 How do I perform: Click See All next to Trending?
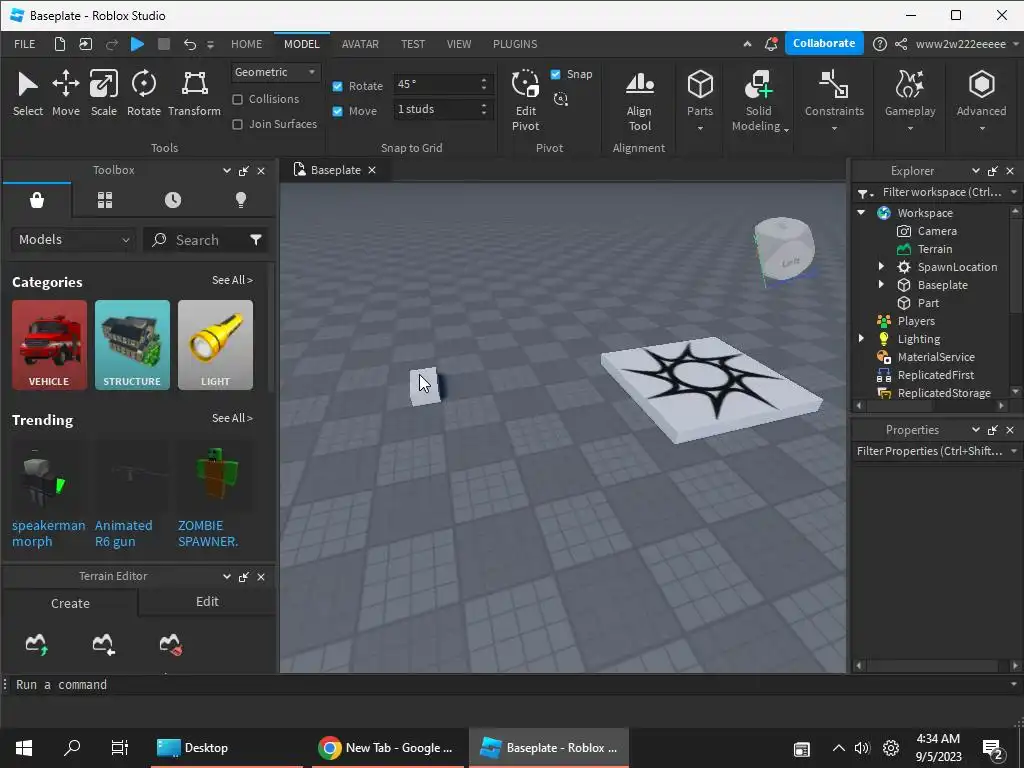pyautogui.click(x=232, y=418)
